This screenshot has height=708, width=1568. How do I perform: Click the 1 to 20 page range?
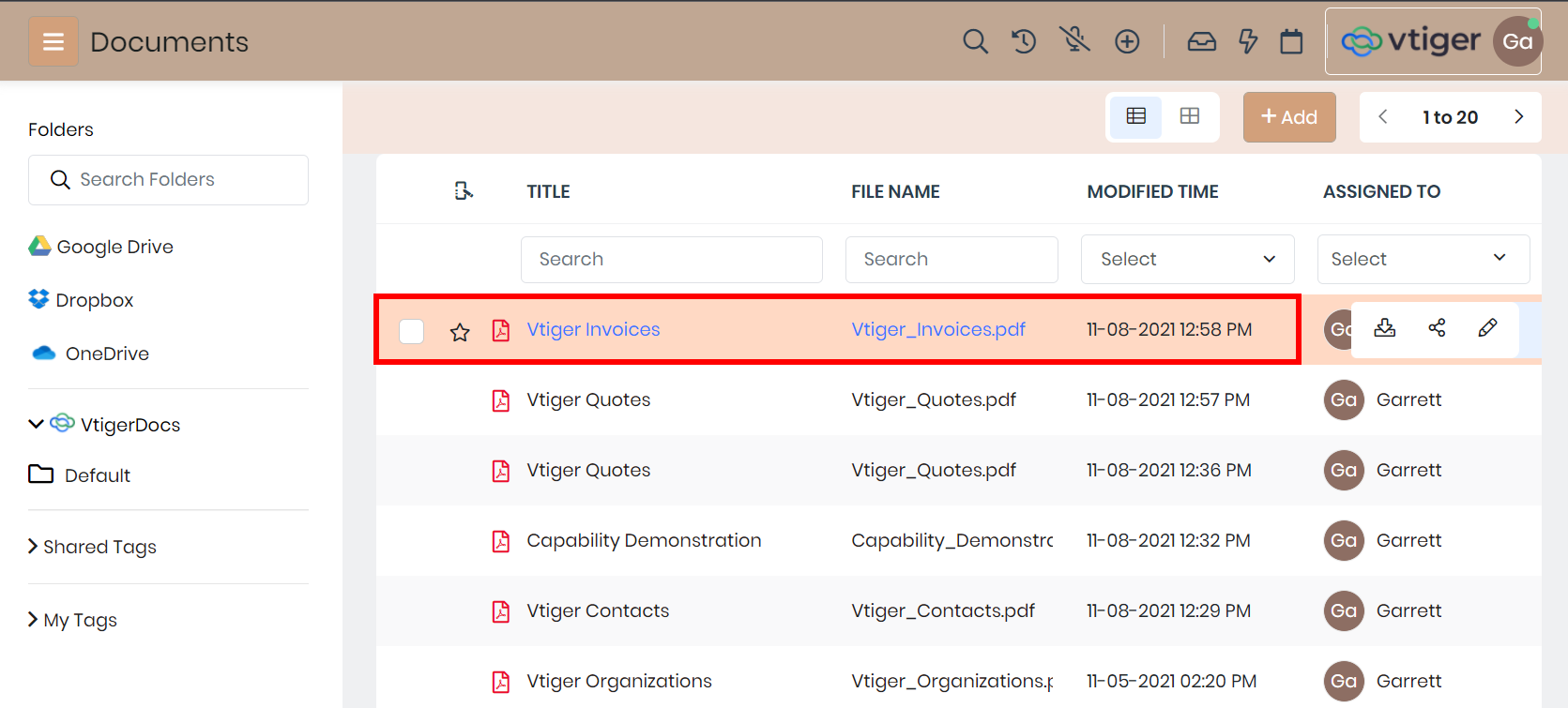coord(1450,117)
